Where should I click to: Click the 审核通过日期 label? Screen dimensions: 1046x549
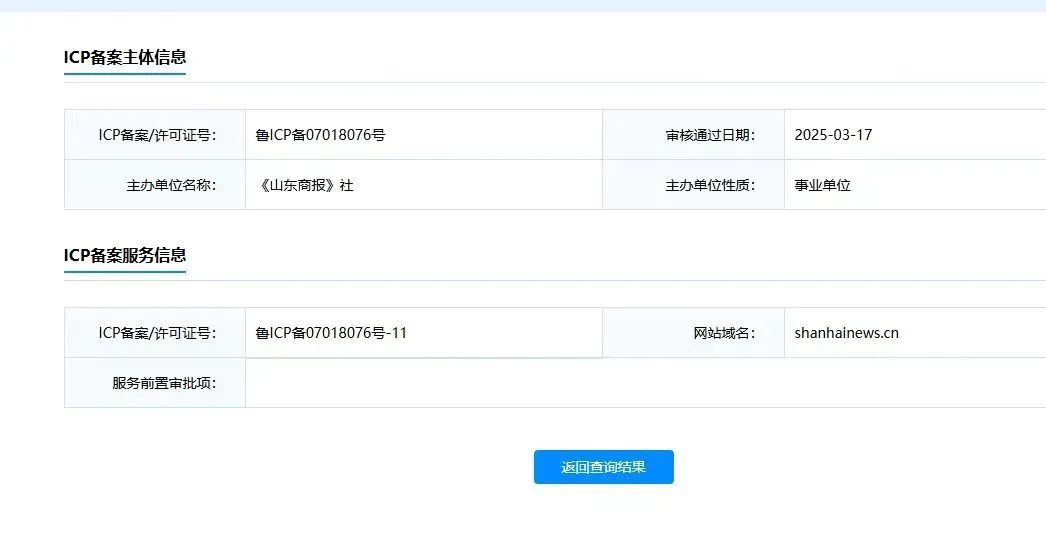[x=710, y=135]
